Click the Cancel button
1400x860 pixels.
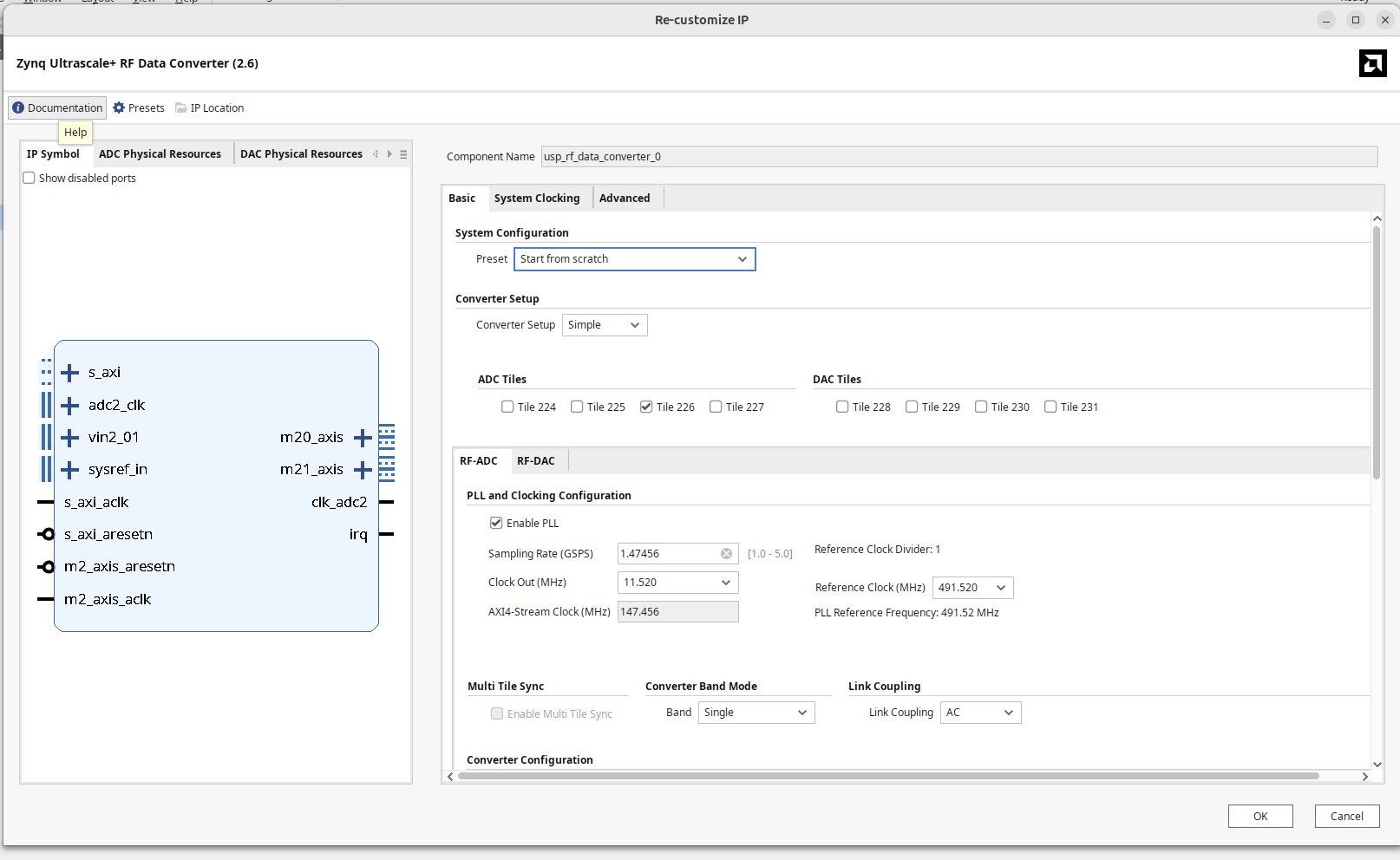(1346, 817)
